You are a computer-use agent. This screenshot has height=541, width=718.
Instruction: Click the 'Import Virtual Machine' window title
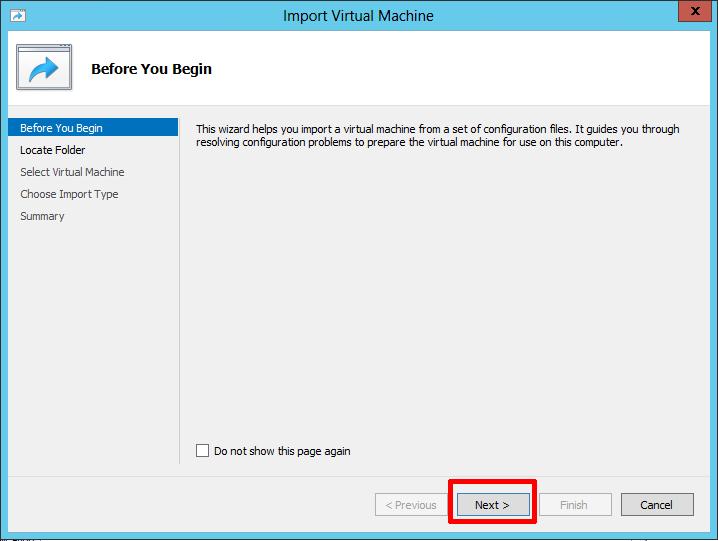click(358, 16)
